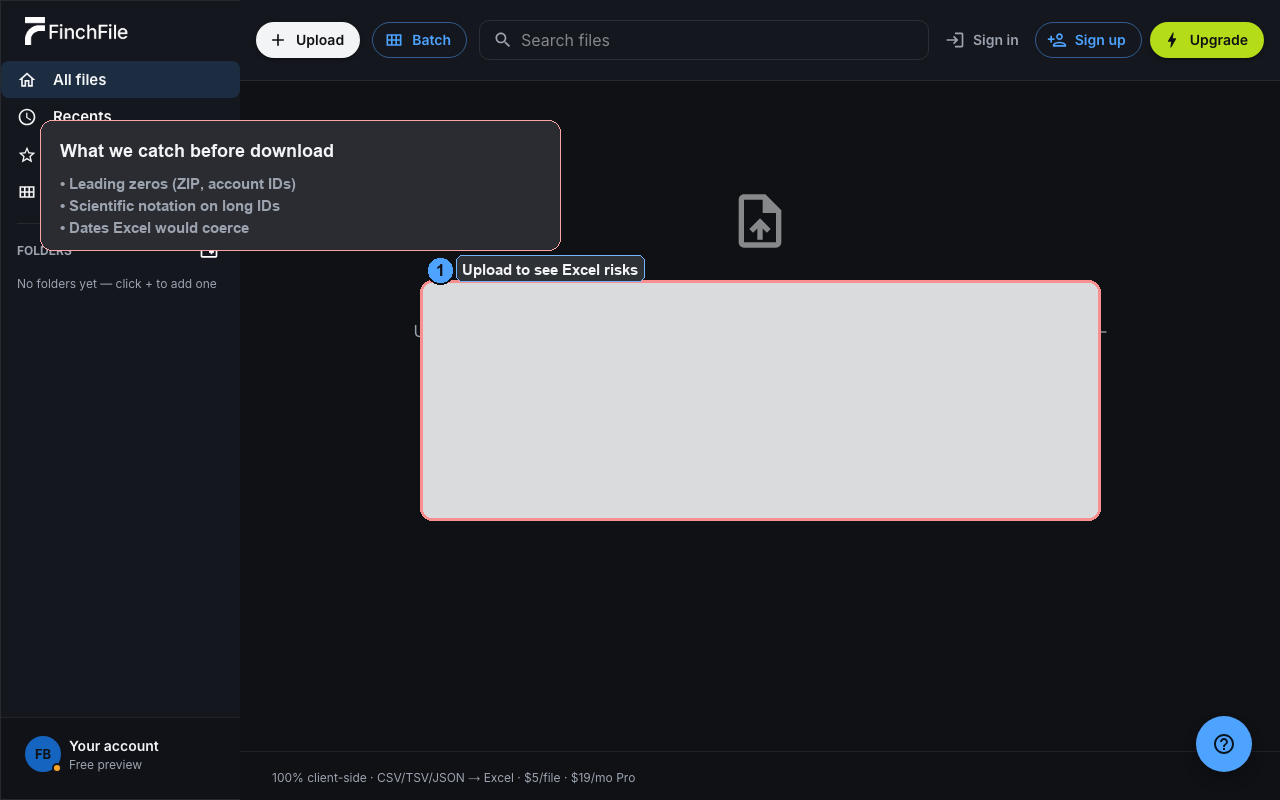Choose Sign up
The height and width of the screenshot is (800, 1280).
pyautogui.click(x=1088, y=40)
